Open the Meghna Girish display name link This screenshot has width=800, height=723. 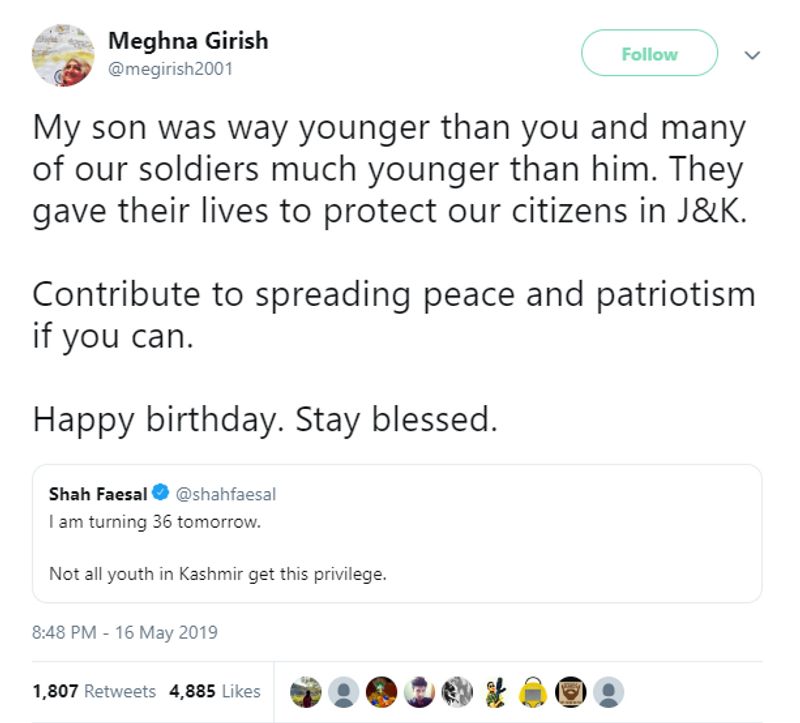tap(188, 41)
